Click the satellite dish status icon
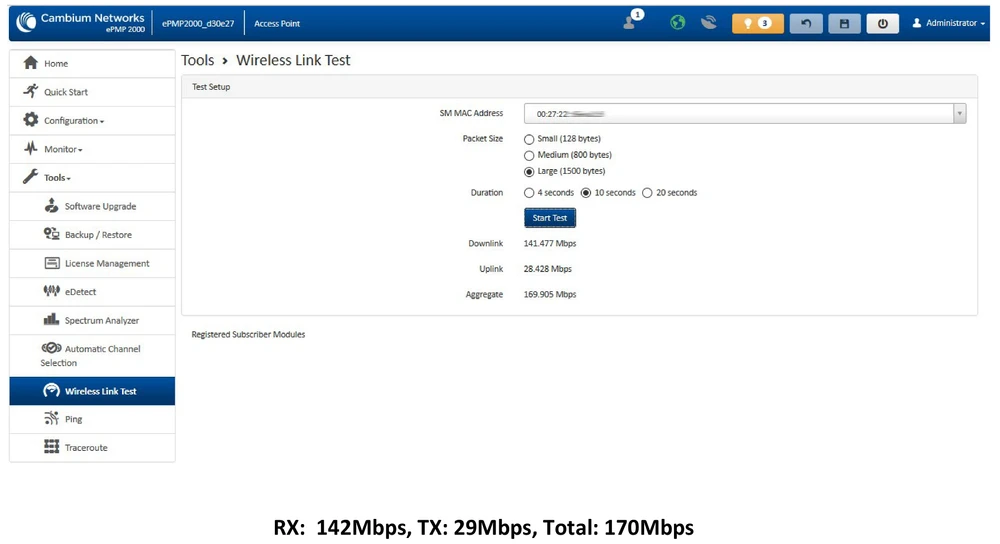 coord(709,23)
